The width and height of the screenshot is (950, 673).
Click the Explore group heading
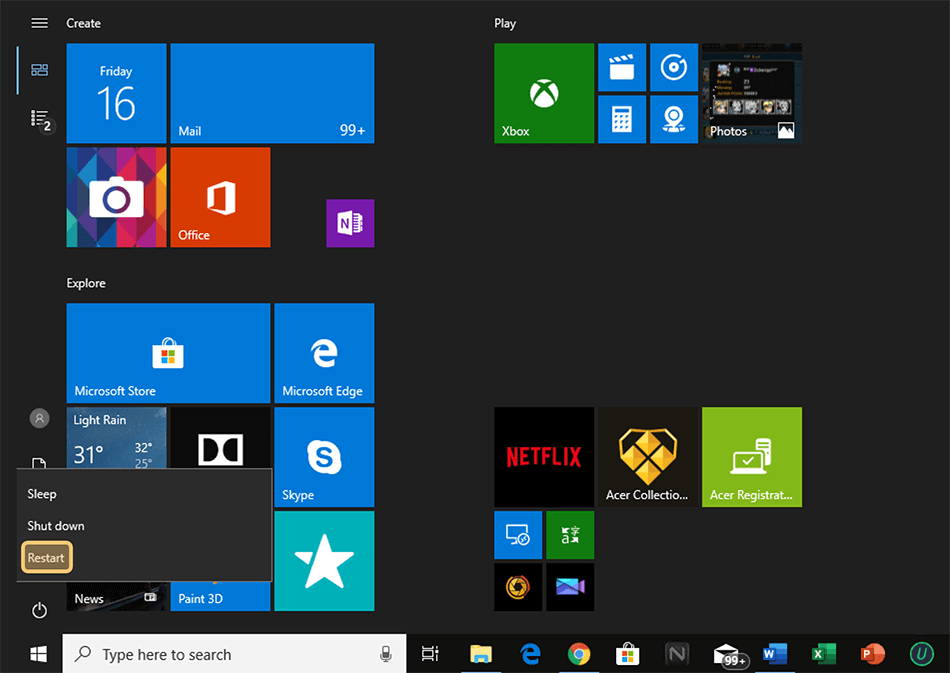coord(86,283)
